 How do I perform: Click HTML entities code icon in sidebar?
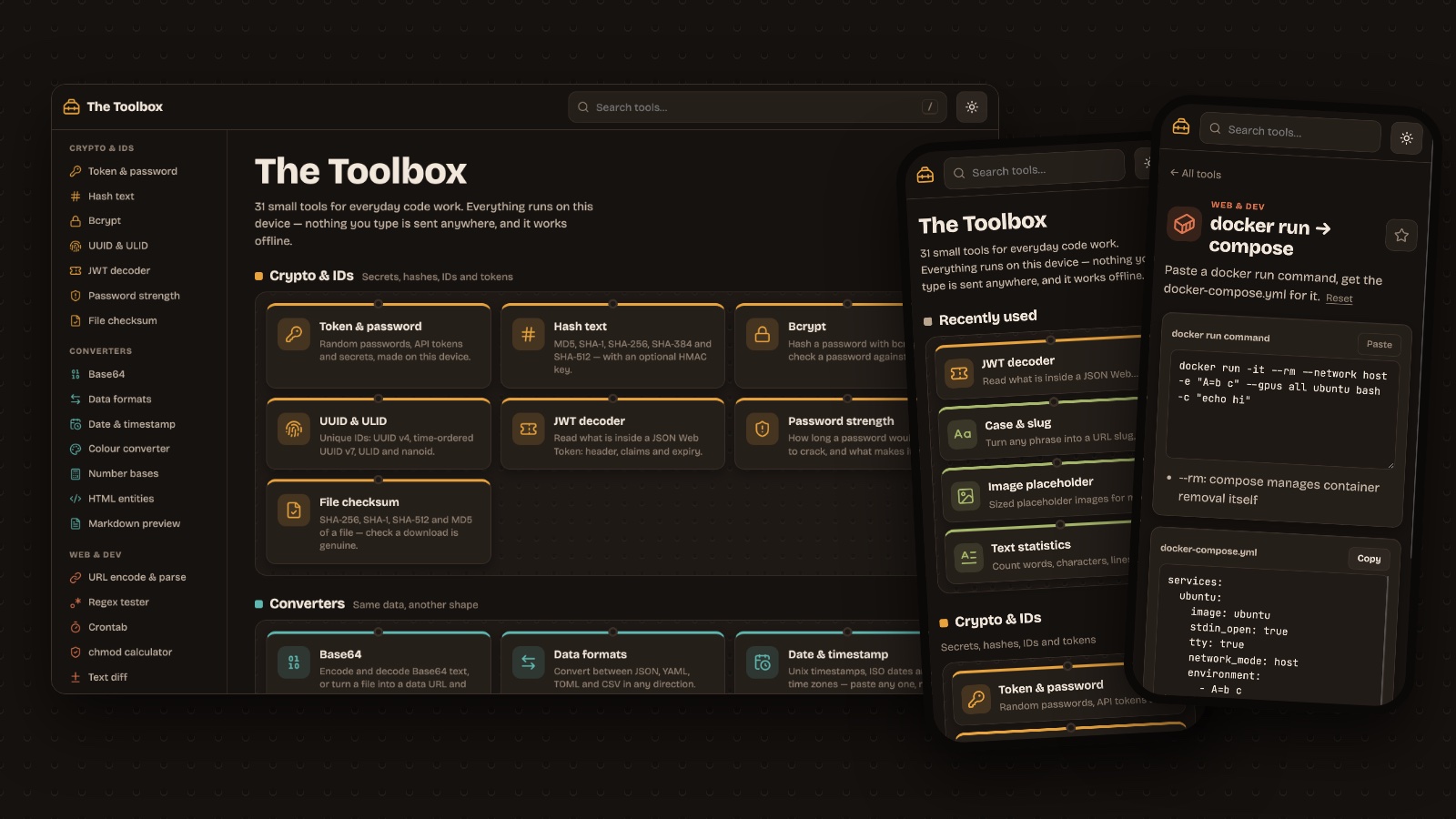click(76, 499)
